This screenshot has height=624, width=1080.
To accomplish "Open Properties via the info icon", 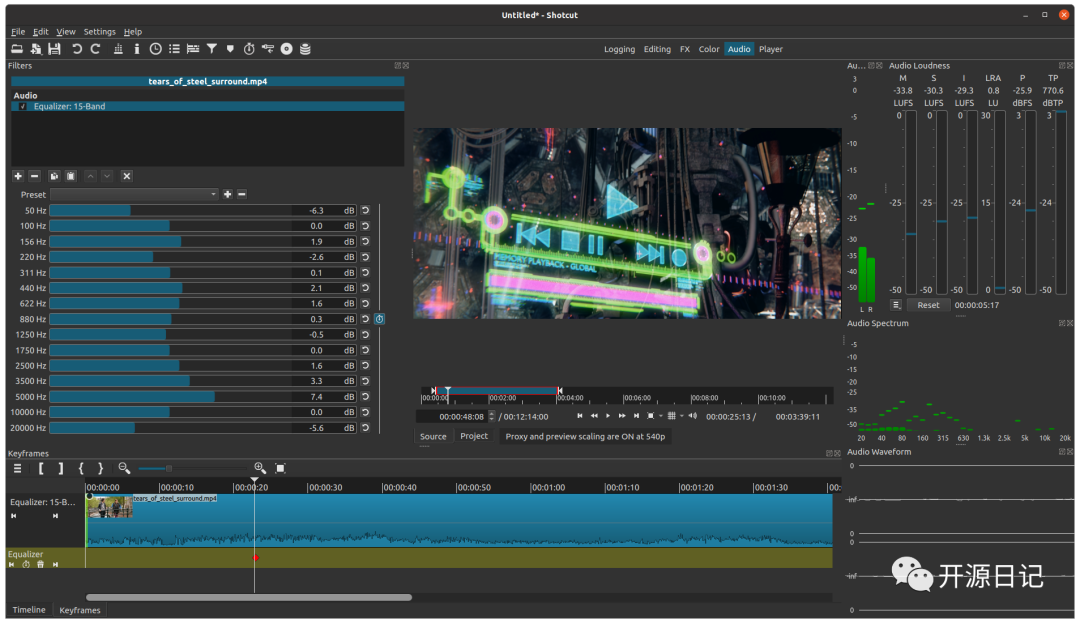I will pyautogui.click(x=136, y=49).
